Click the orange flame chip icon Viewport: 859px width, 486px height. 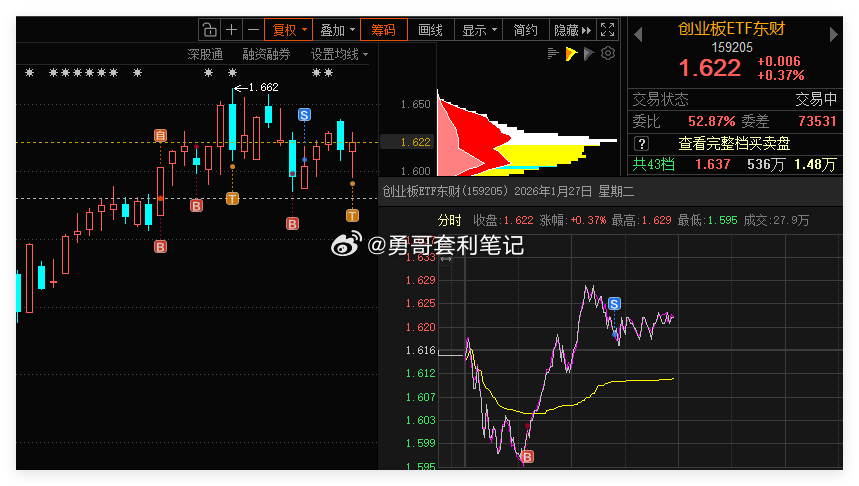point(571,54)
